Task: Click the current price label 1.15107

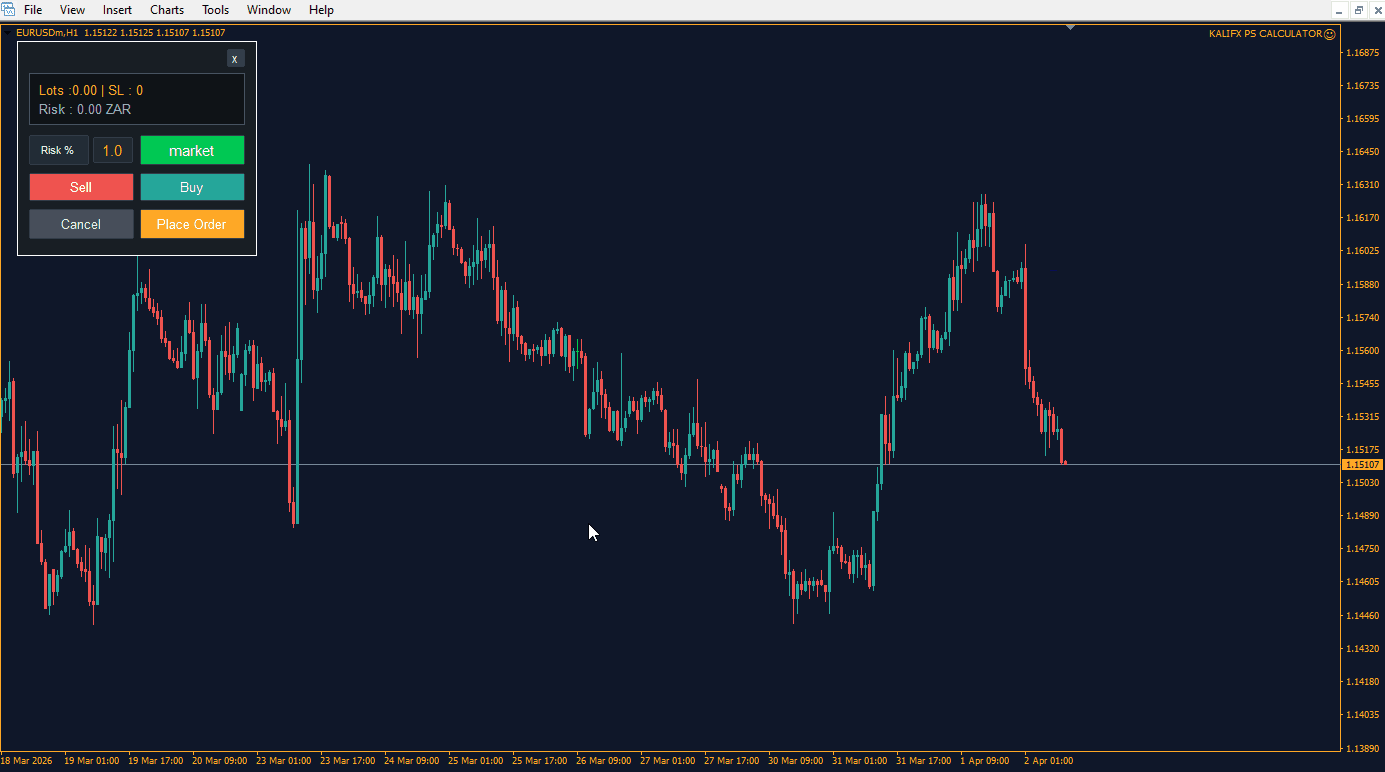Action: click(1361, 465)
